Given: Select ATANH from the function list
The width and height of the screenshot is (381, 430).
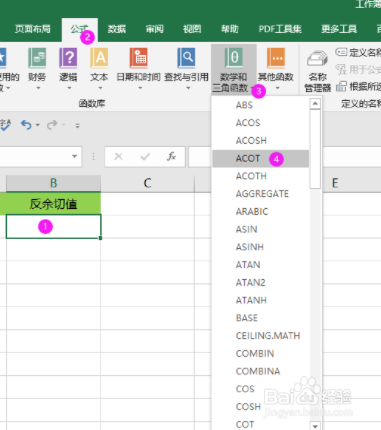Looking at the screenshot, I should 261,300.
